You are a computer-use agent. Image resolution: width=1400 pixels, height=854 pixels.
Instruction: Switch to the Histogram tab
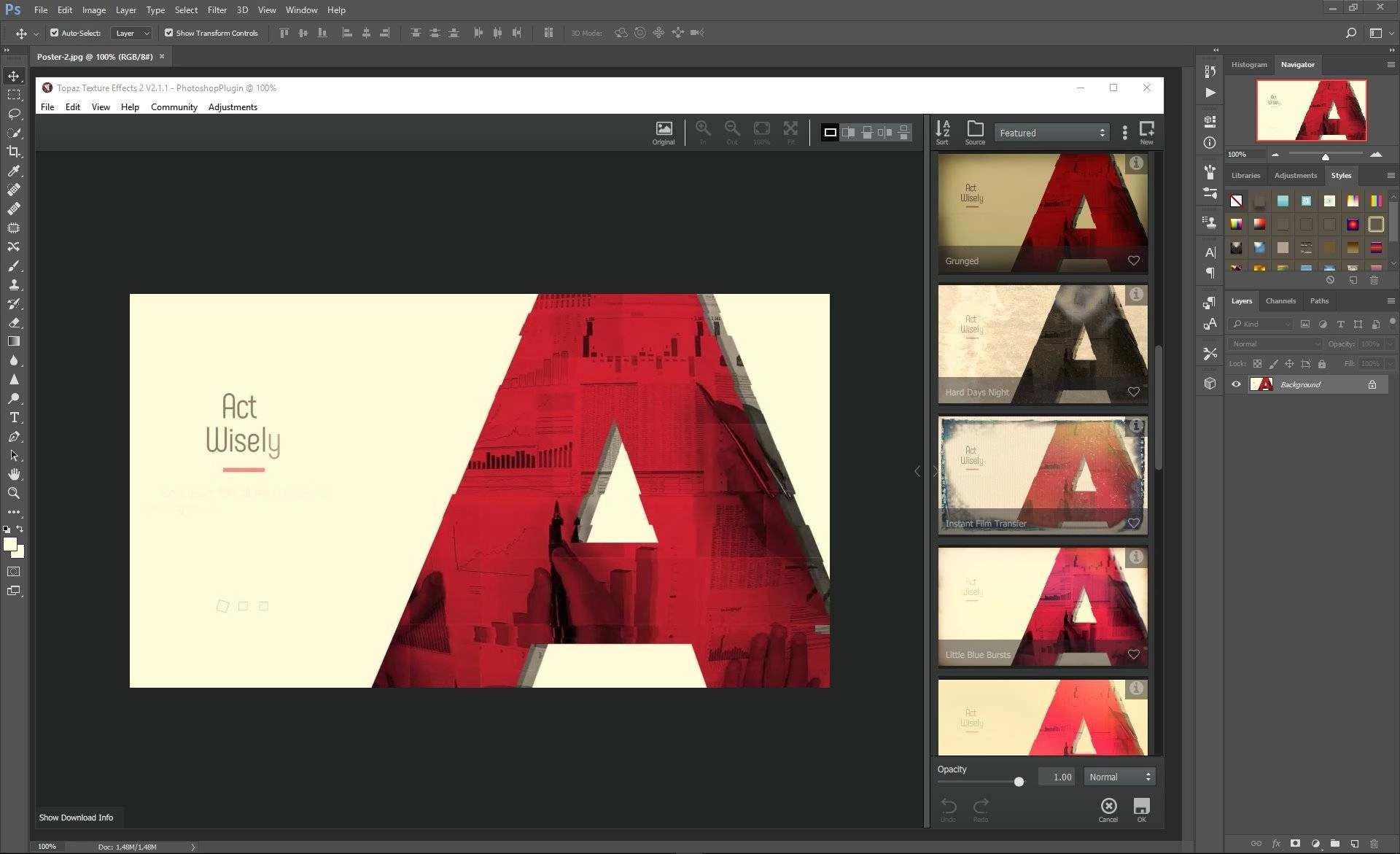coord(1249,64)
